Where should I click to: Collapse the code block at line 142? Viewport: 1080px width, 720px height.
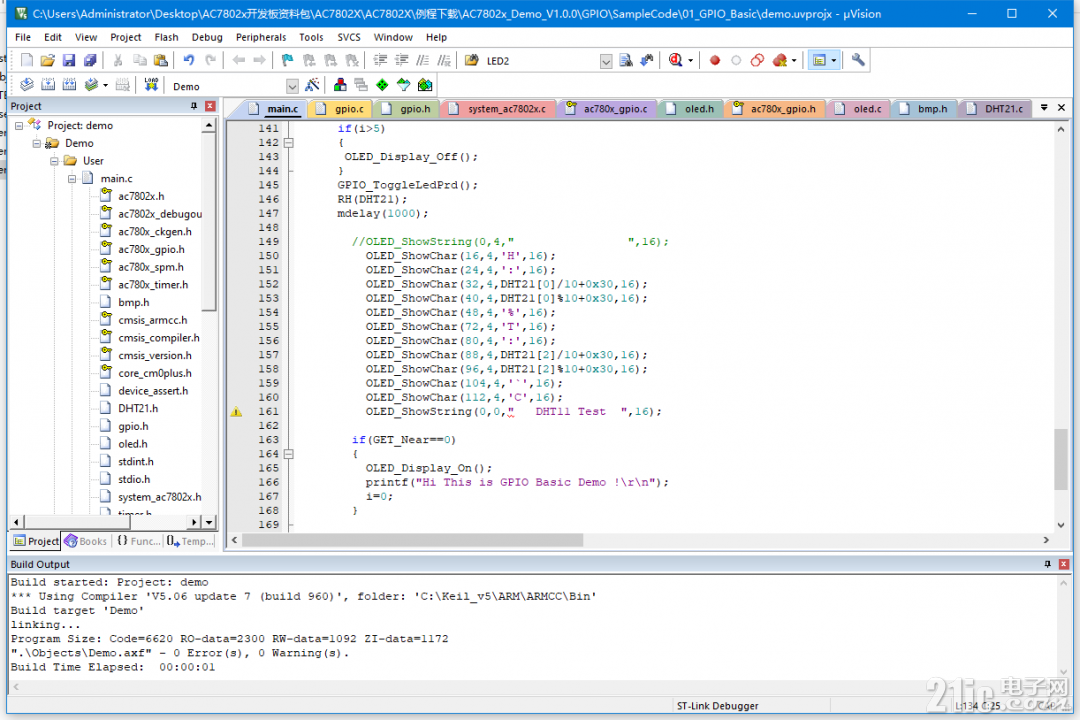(289, 143)
